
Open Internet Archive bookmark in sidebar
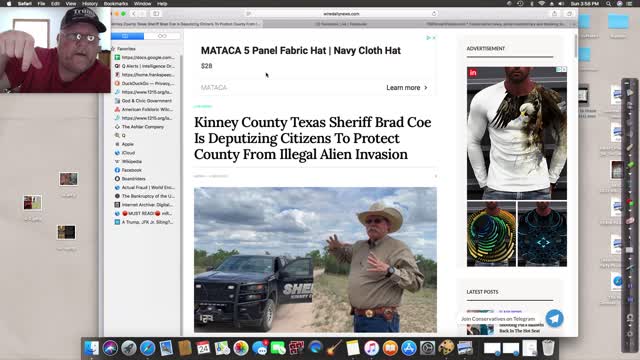coord(144,205)
